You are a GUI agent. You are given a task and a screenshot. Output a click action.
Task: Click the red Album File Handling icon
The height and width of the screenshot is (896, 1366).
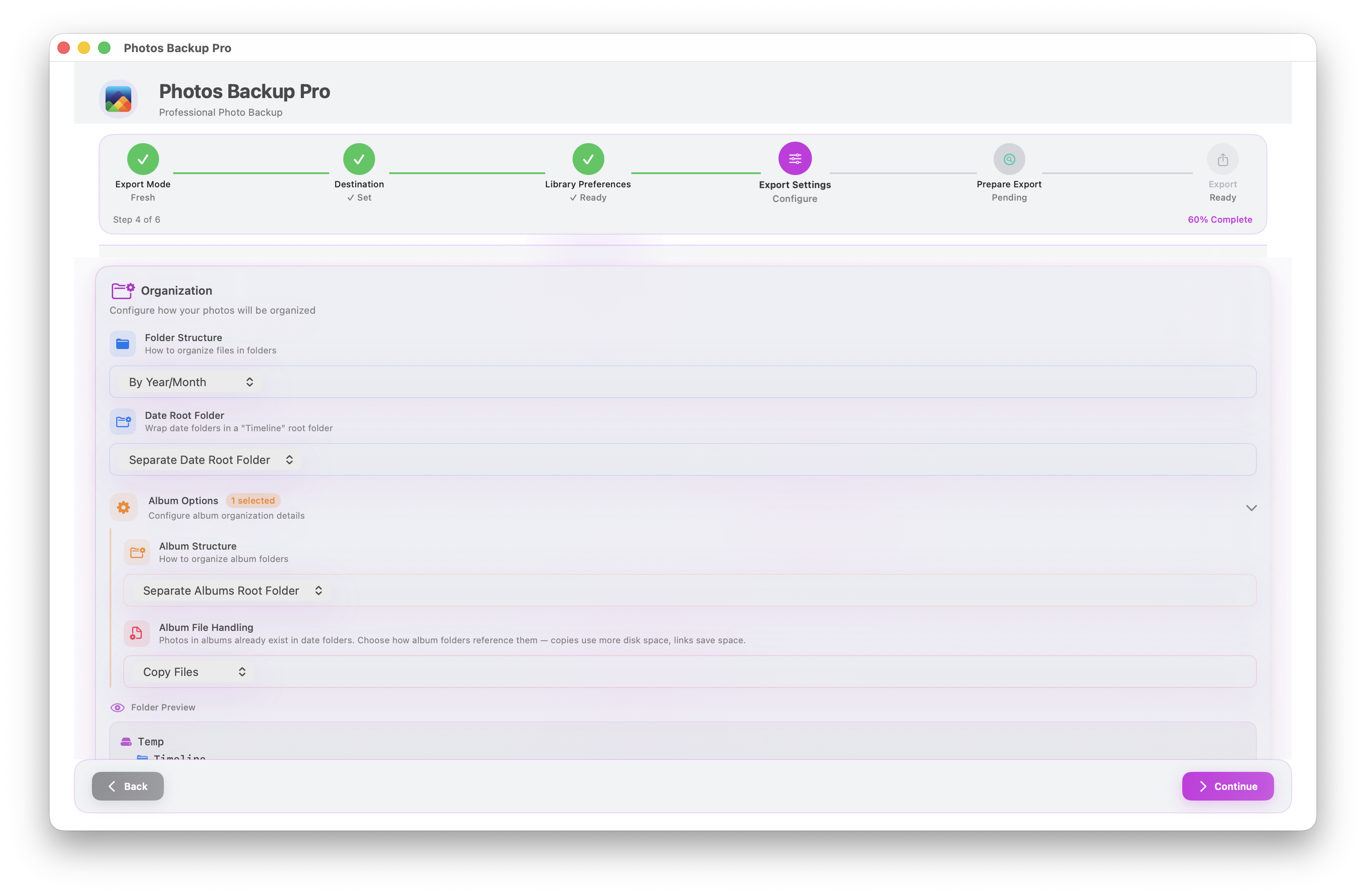pyautogui.click(x=137, y=633)
